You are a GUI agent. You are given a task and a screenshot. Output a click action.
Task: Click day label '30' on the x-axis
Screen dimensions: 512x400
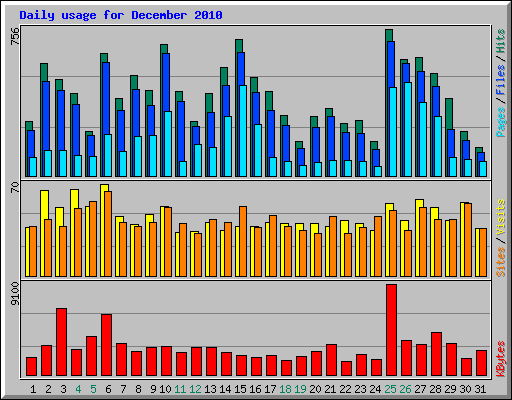point(465,389)
